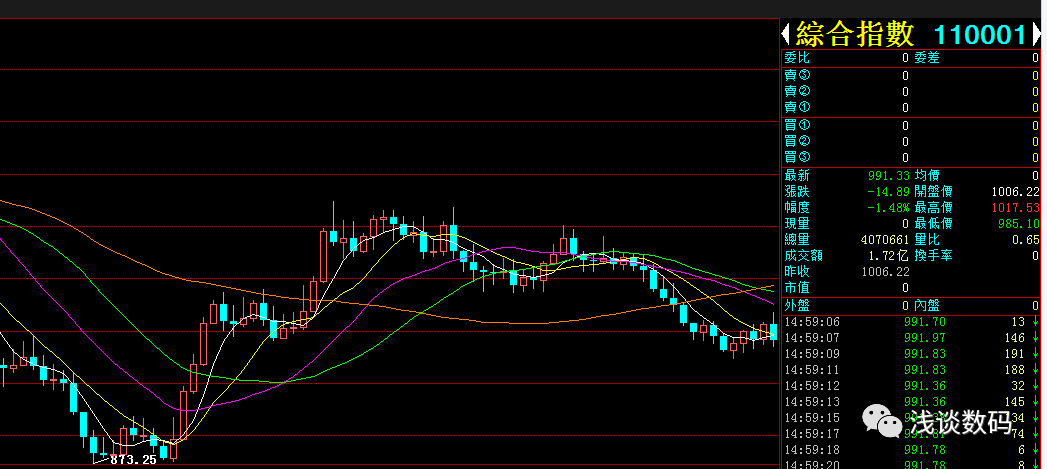Click the 幅度 value -1.48%
This screenshot has height=469, width=1047.
(888, 208)
